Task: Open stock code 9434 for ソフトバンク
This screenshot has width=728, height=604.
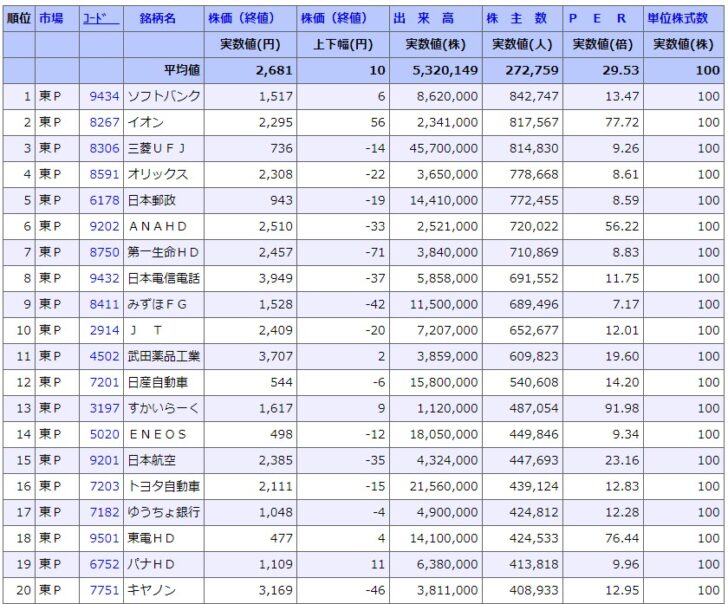Action: point(105,97)
